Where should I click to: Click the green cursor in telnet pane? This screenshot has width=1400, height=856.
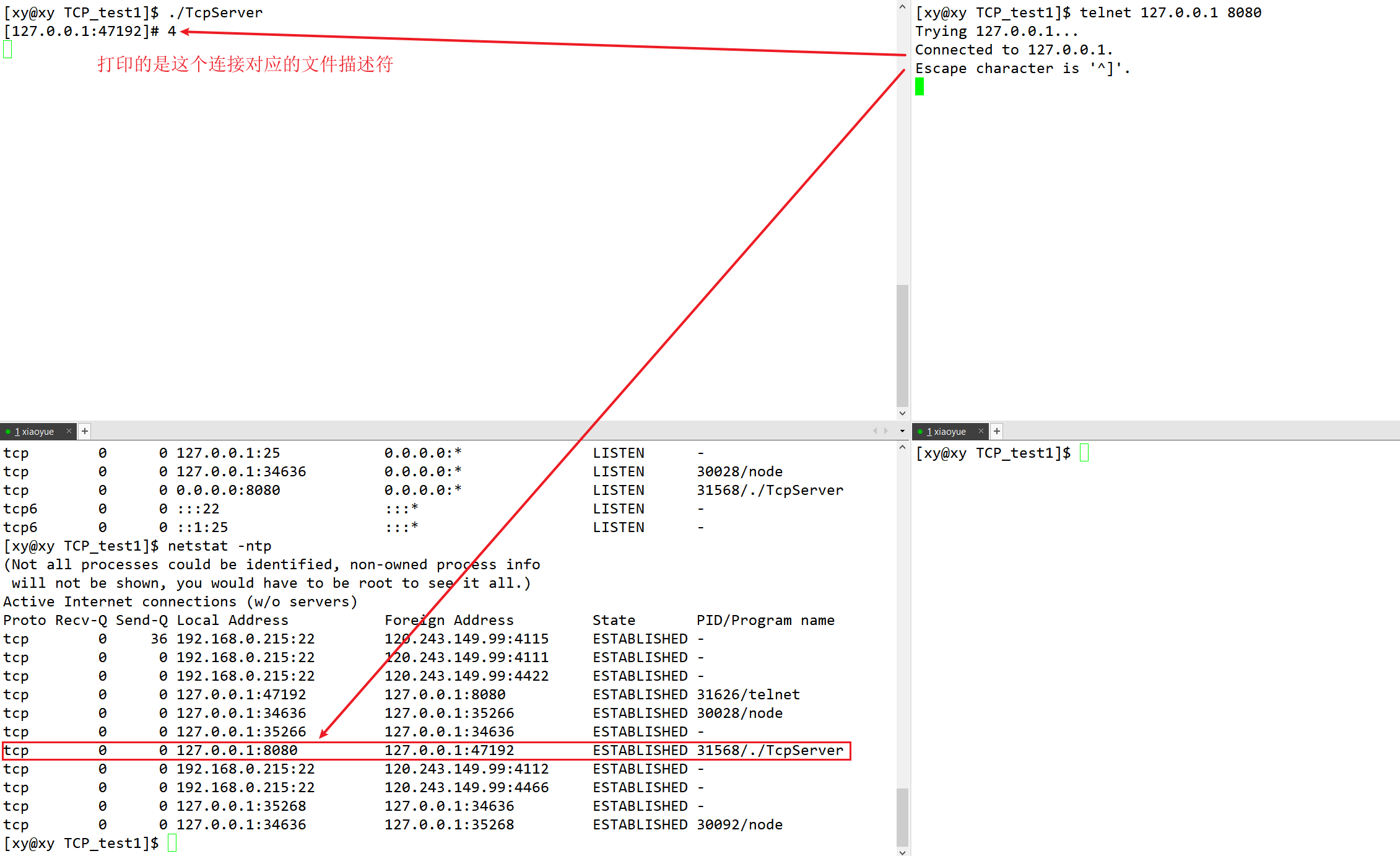tap(920, 87)
